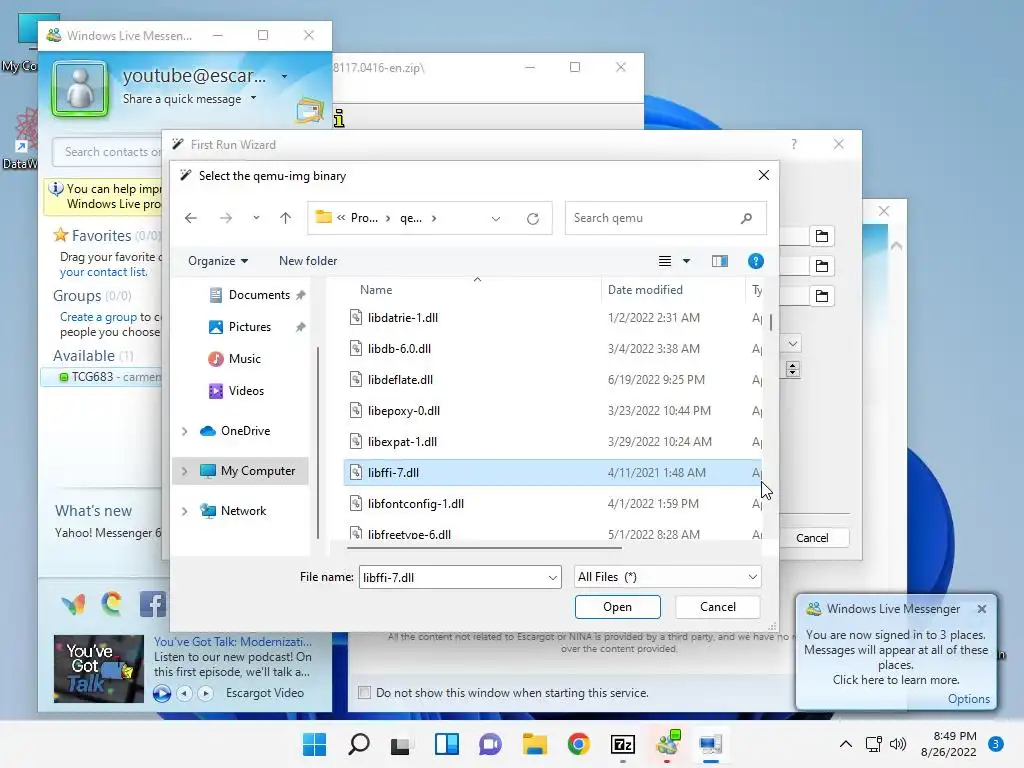Select Documents in navigation pane
Screen dimensions: 1024x768
tap(259, 295)
